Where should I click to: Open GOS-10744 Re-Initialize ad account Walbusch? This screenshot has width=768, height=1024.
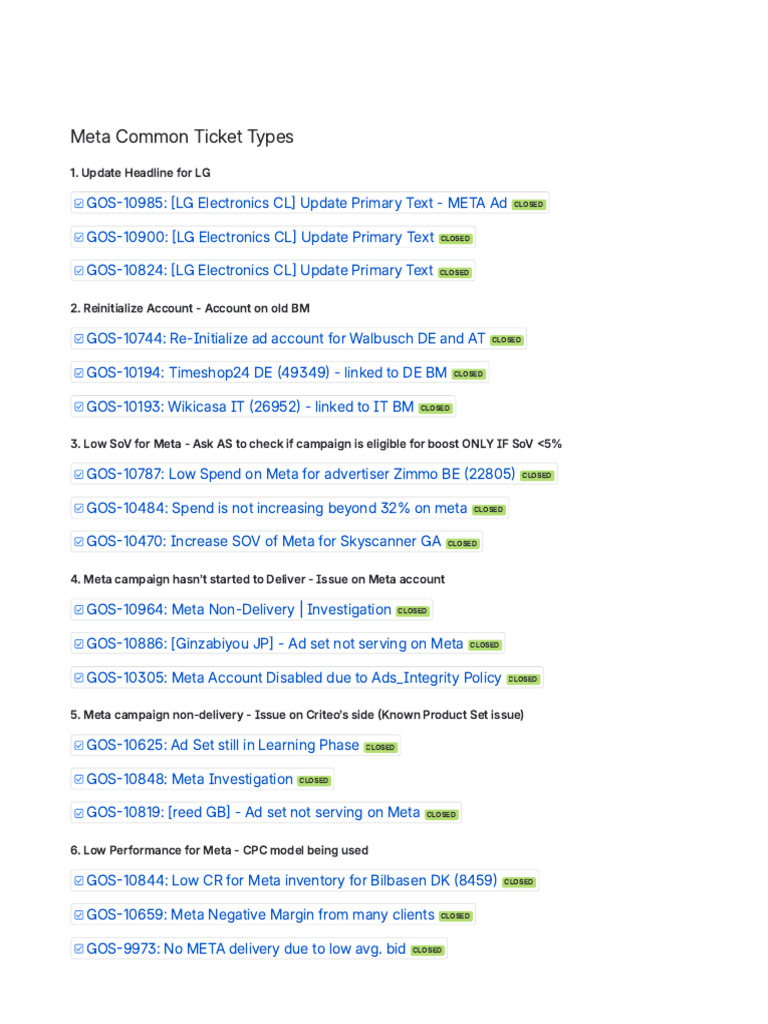[285, 338]
